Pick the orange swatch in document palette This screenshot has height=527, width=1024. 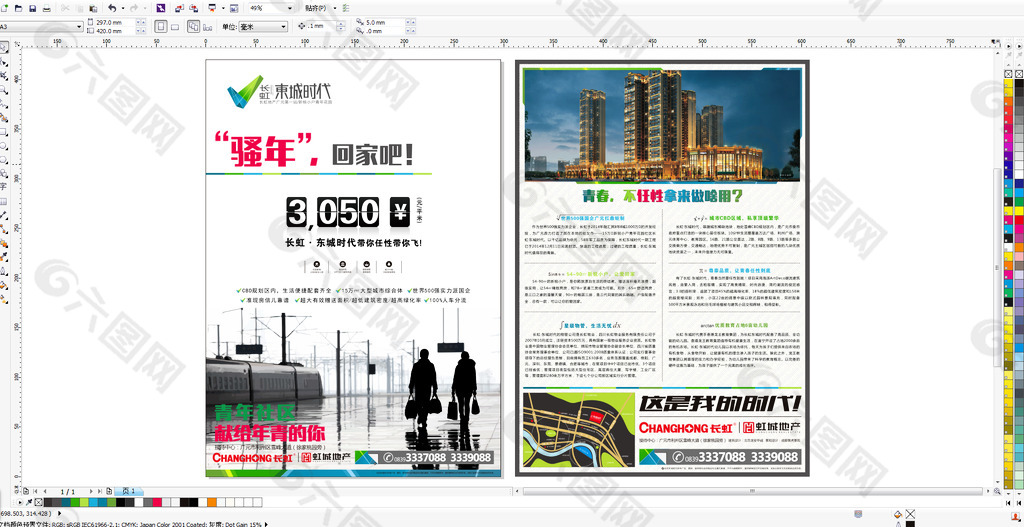point(212,502)
